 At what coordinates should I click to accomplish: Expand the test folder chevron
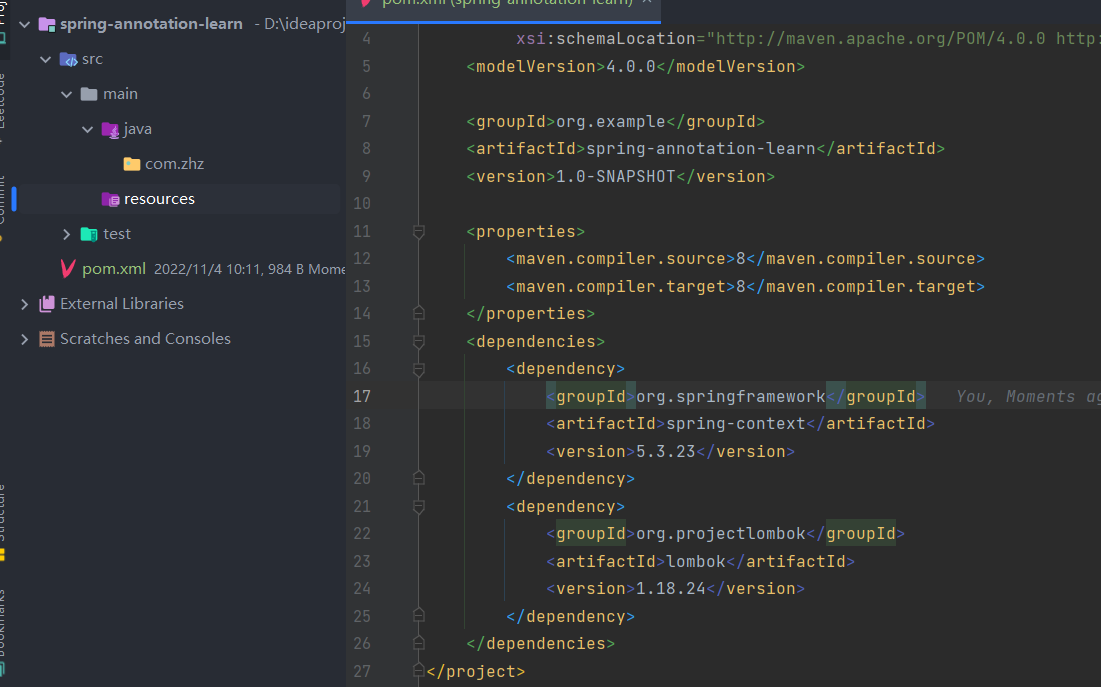coord(67,234)
